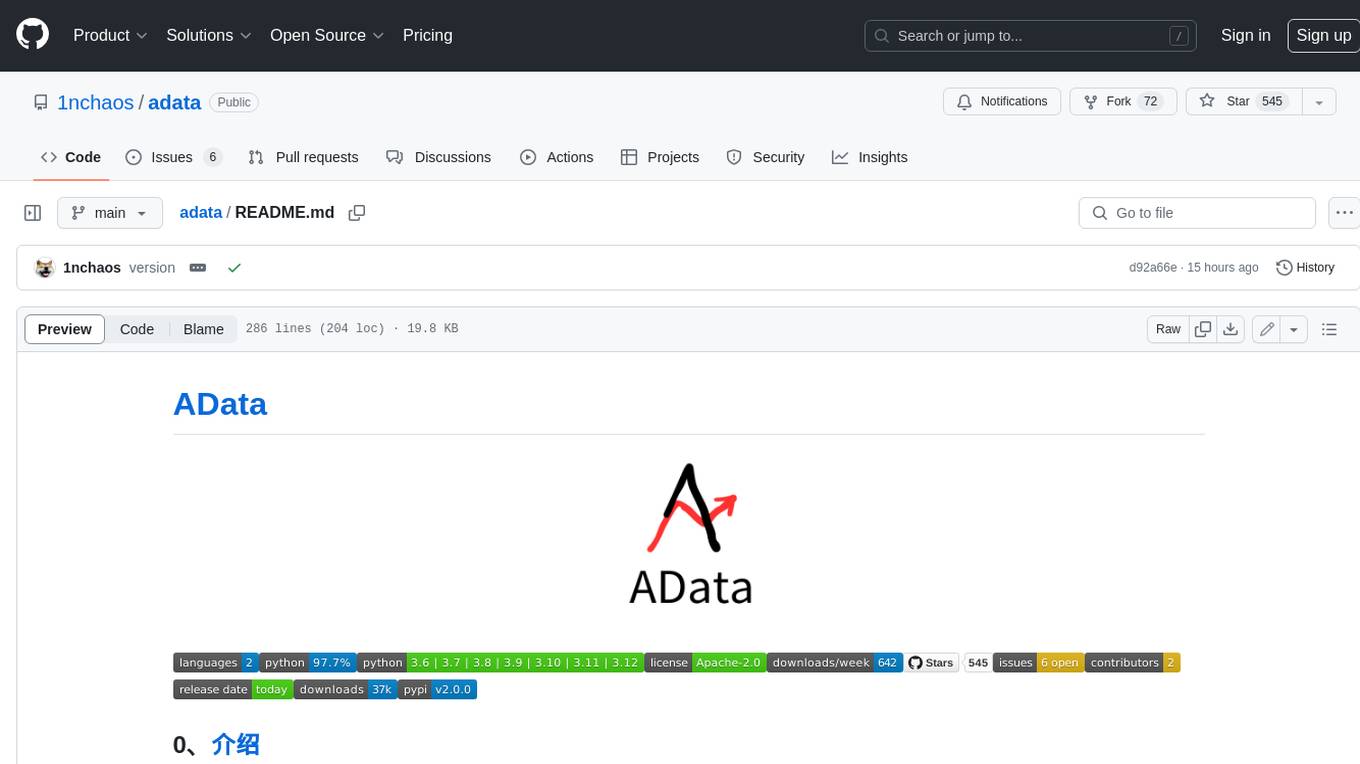Go to Pricing page
Screen dimensions: 1360x764
(x=427, y=35)
